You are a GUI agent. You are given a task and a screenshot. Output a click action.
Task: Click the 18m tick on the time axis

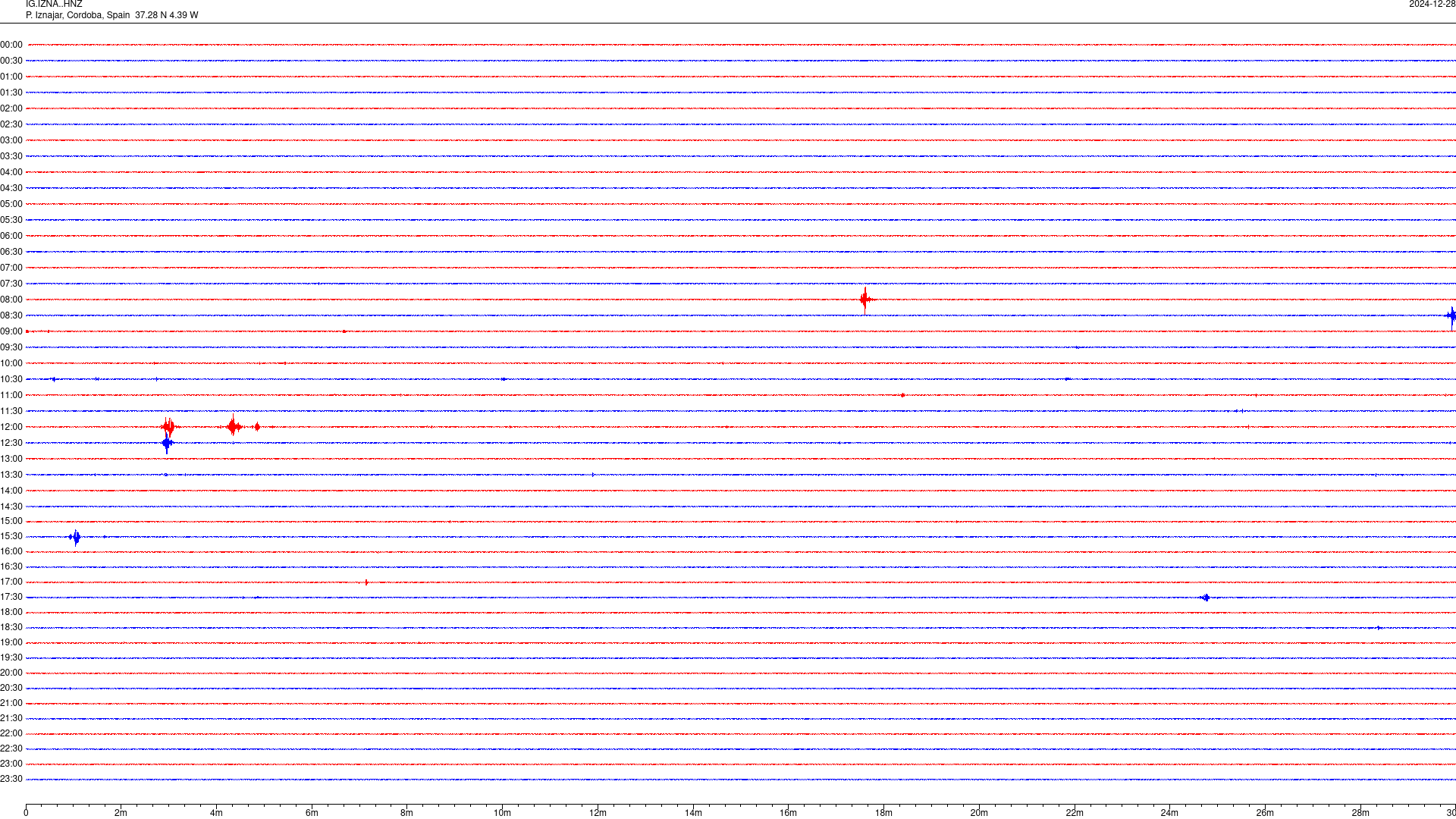point(883,813)
